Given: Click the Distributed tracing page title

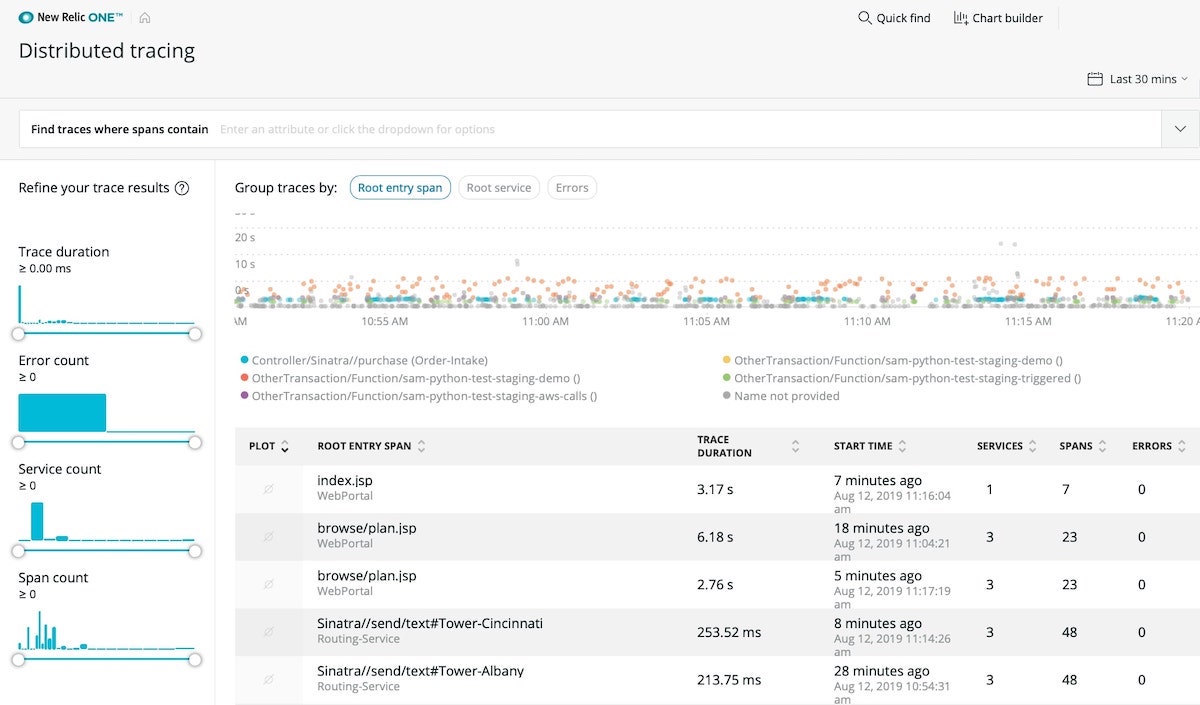Looking at the screenshot, I should click(x=107, y=51).
